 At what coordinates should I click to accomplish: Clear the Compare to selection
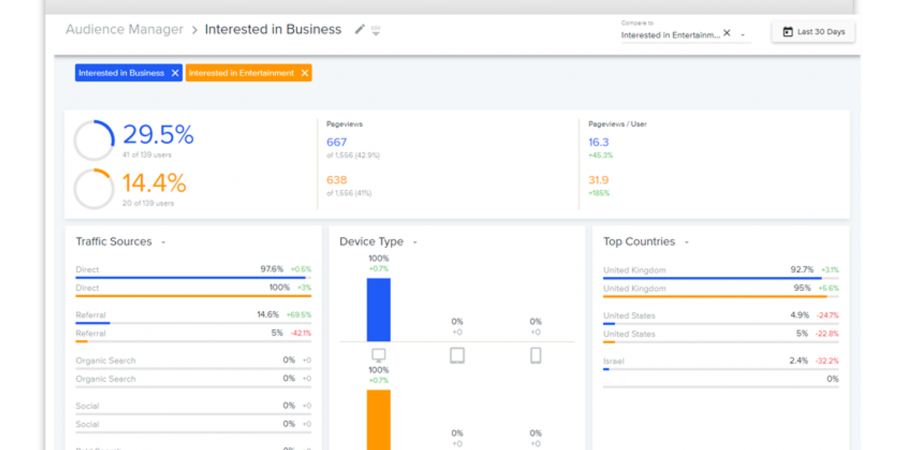coord(727,33)
